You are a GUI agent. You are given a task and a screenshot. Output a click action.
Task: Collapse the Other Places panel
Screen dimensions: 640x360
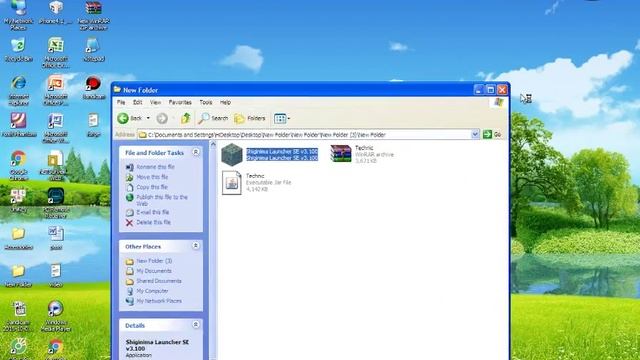(x=196, y=246)
